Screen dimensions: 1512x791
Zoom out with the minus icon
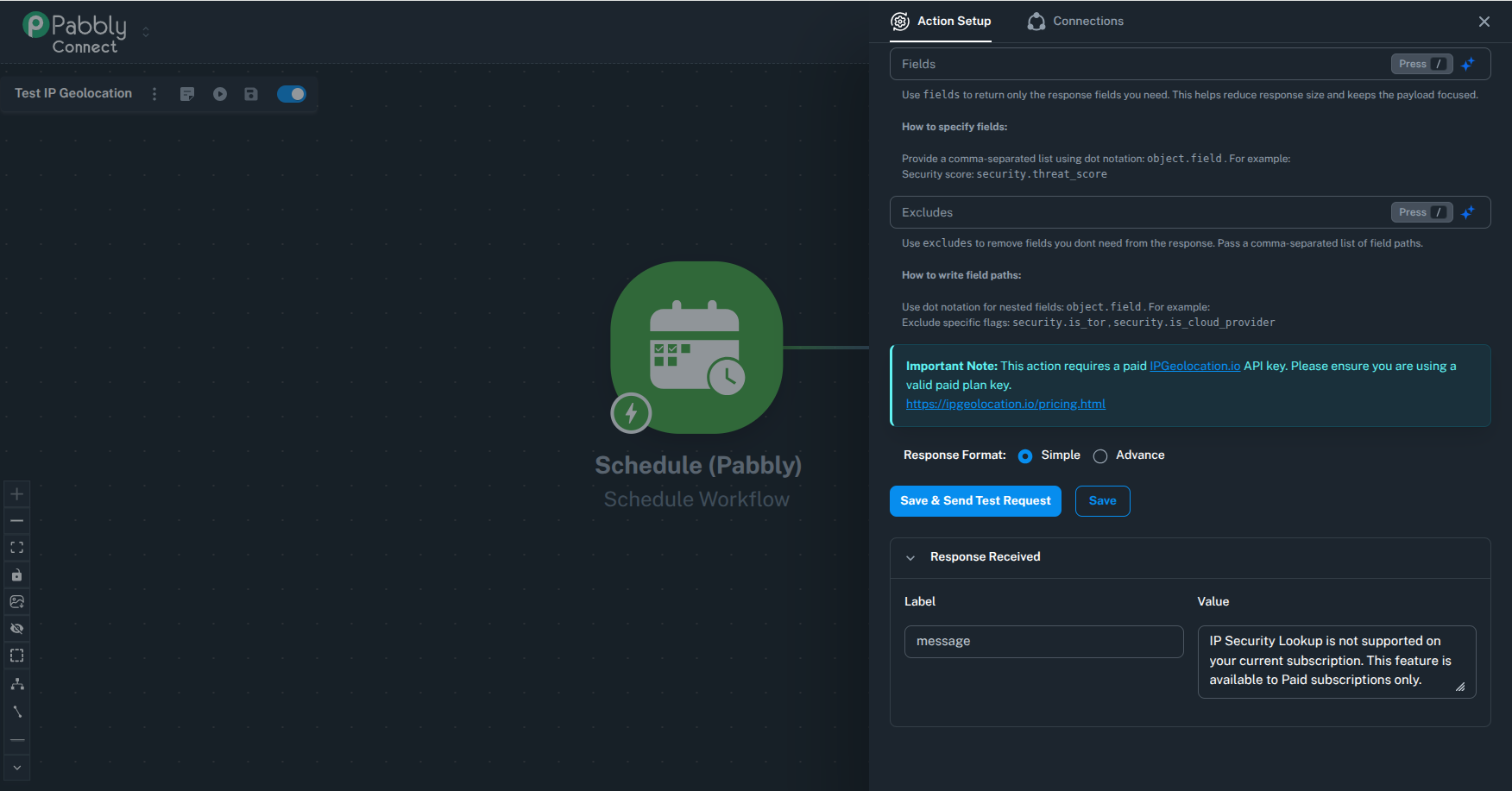[x=16, y=521]
